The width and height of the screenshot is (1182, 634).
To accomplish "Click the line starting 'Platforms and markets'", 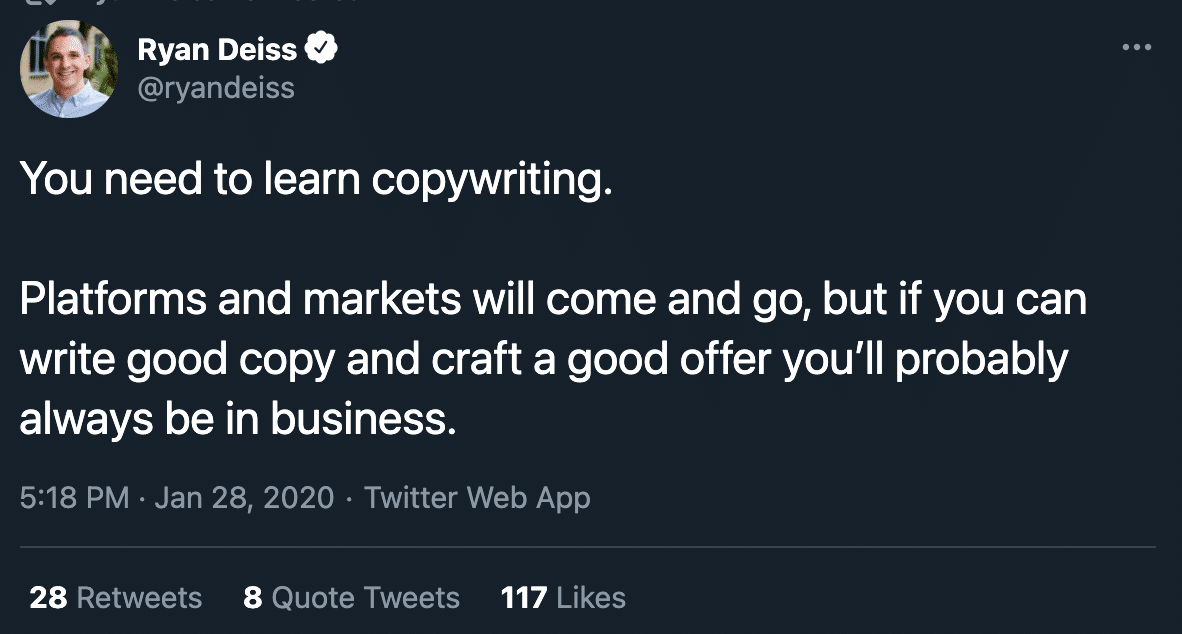I will (553, 299).
